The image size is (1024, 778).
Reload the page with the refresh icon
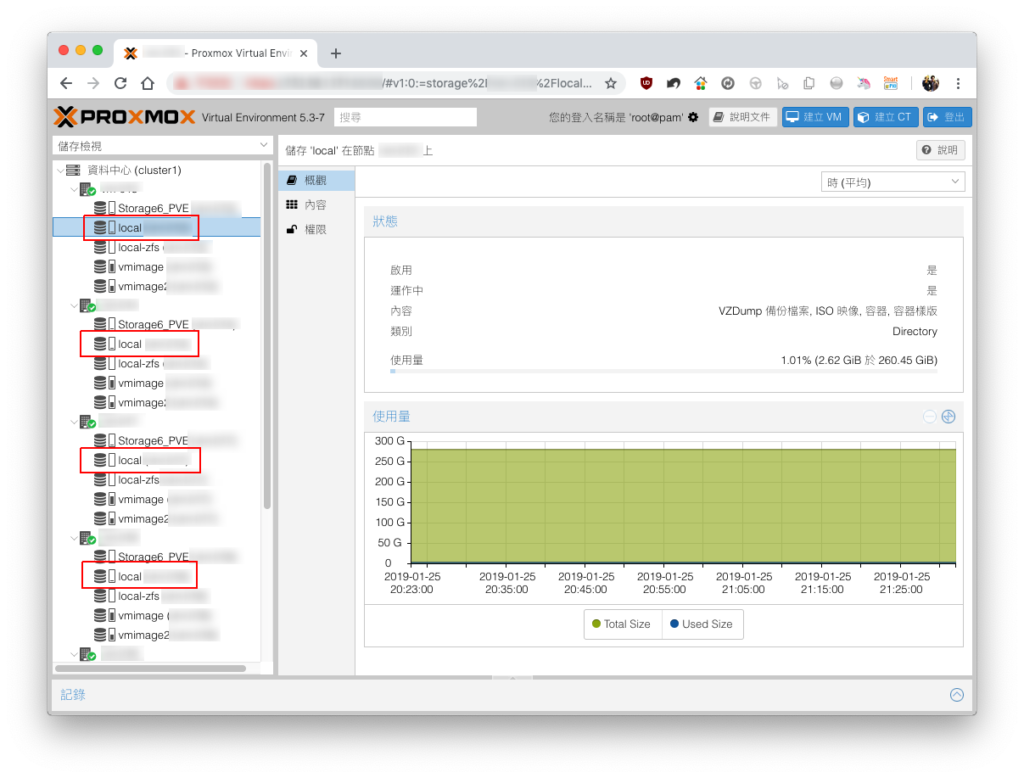120,83
